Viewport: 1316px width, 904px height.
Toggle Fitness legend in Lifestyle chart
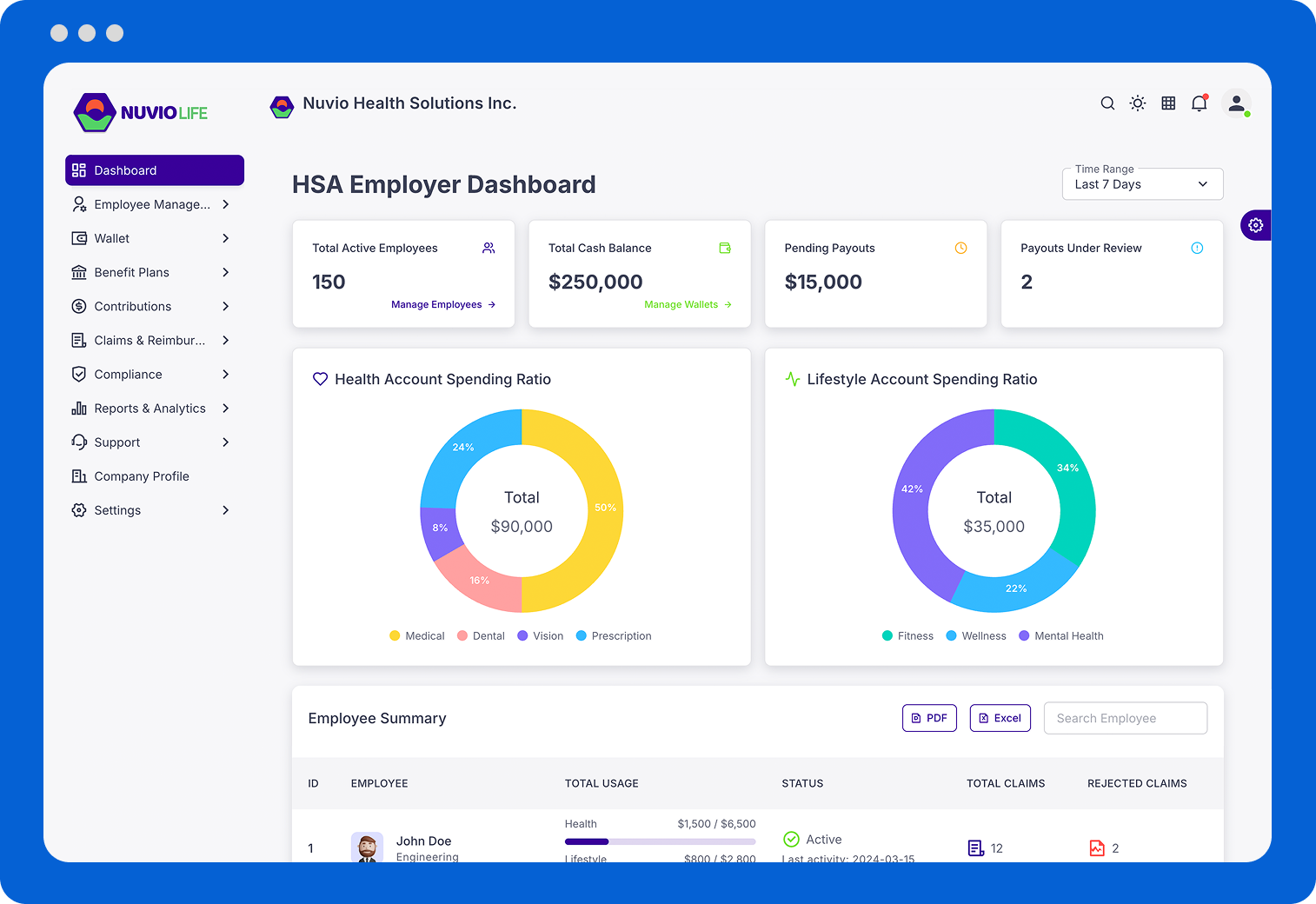pos(907,636)
